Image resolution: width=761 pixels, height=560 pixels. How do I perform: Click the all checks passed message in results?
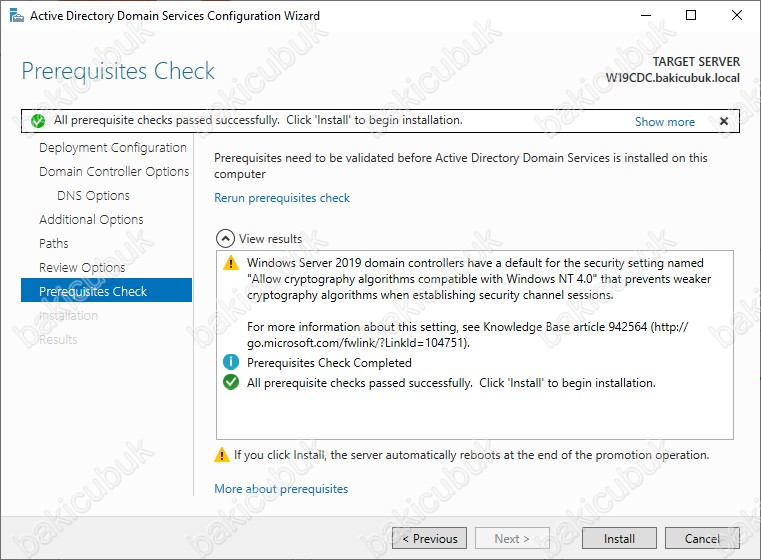click(x=451, y=383)
